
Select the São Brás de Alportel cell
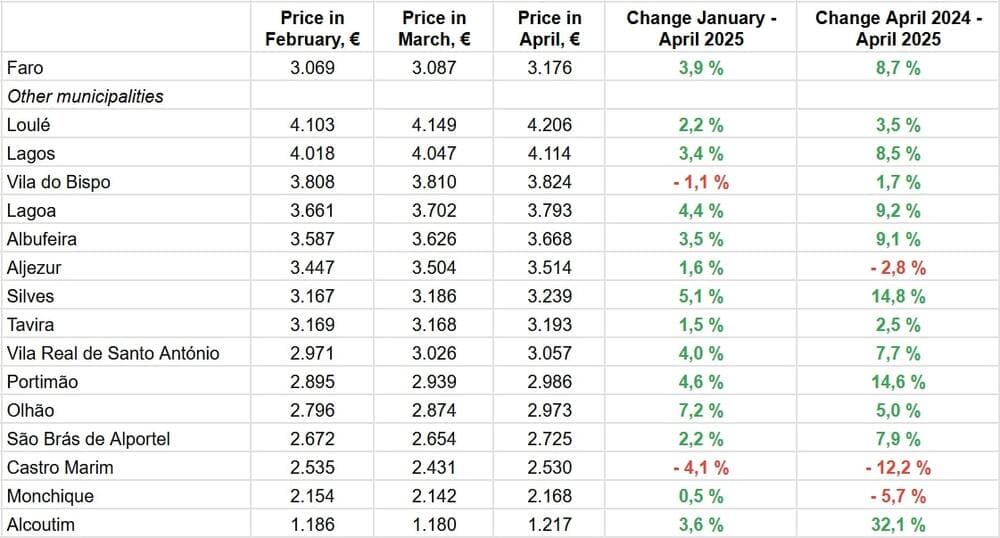88,439
